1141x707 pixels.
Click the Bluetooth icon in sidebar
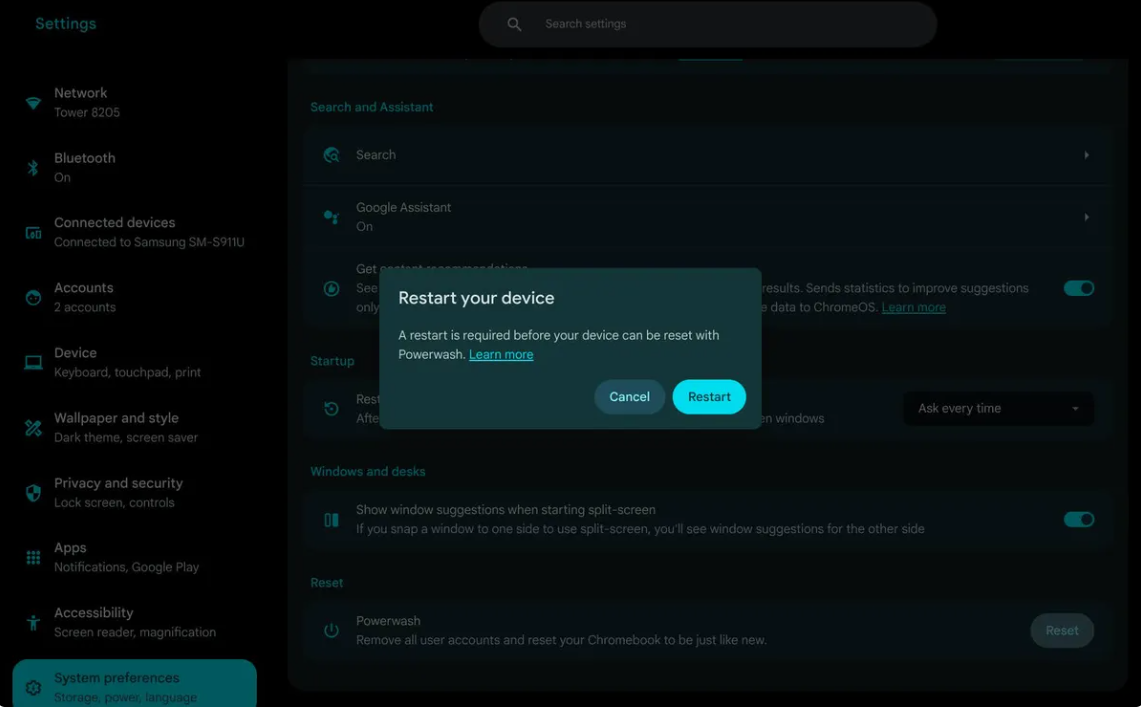[x=33, y=168]
